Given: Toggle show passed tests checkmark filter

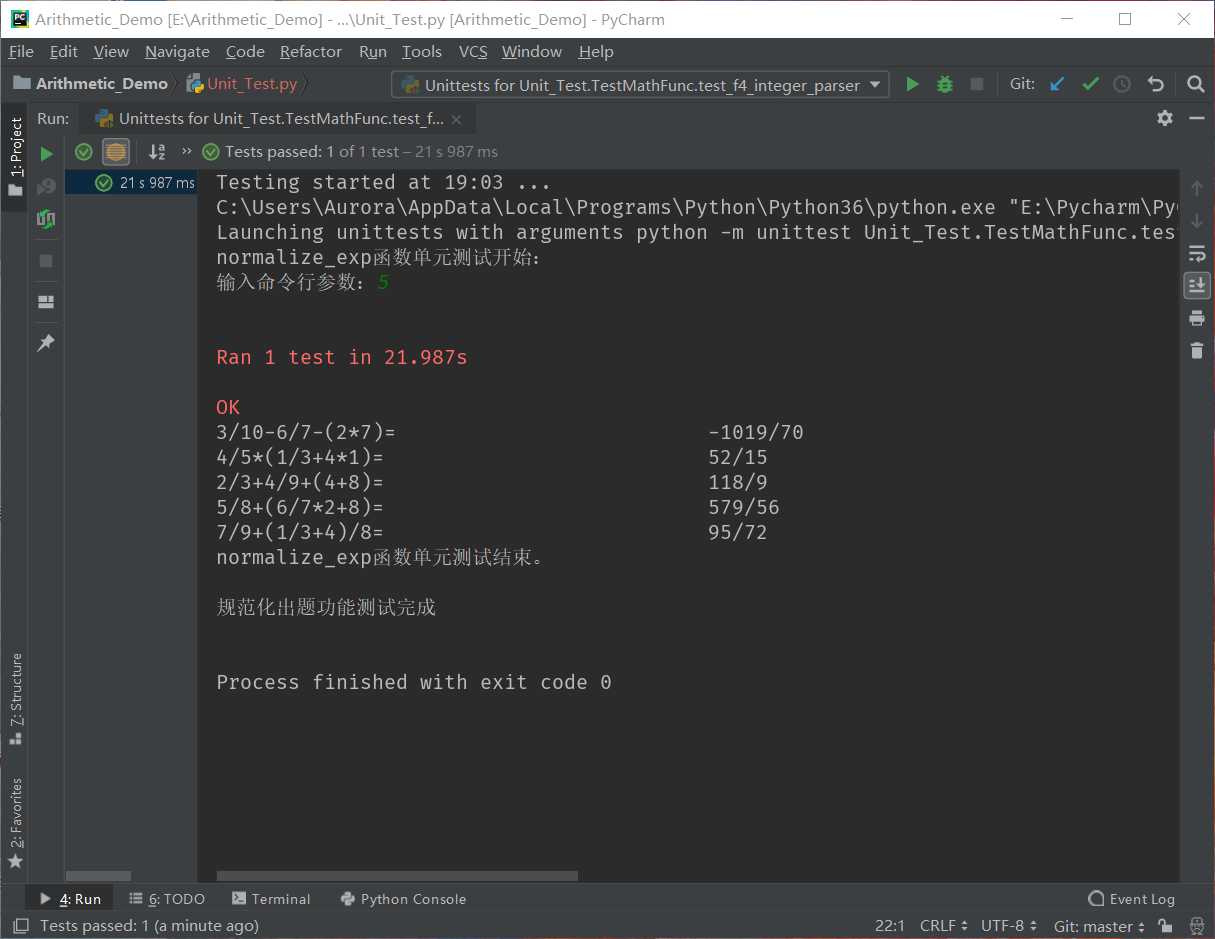Looking at the screenshot, I should click(x=84, y=152).
